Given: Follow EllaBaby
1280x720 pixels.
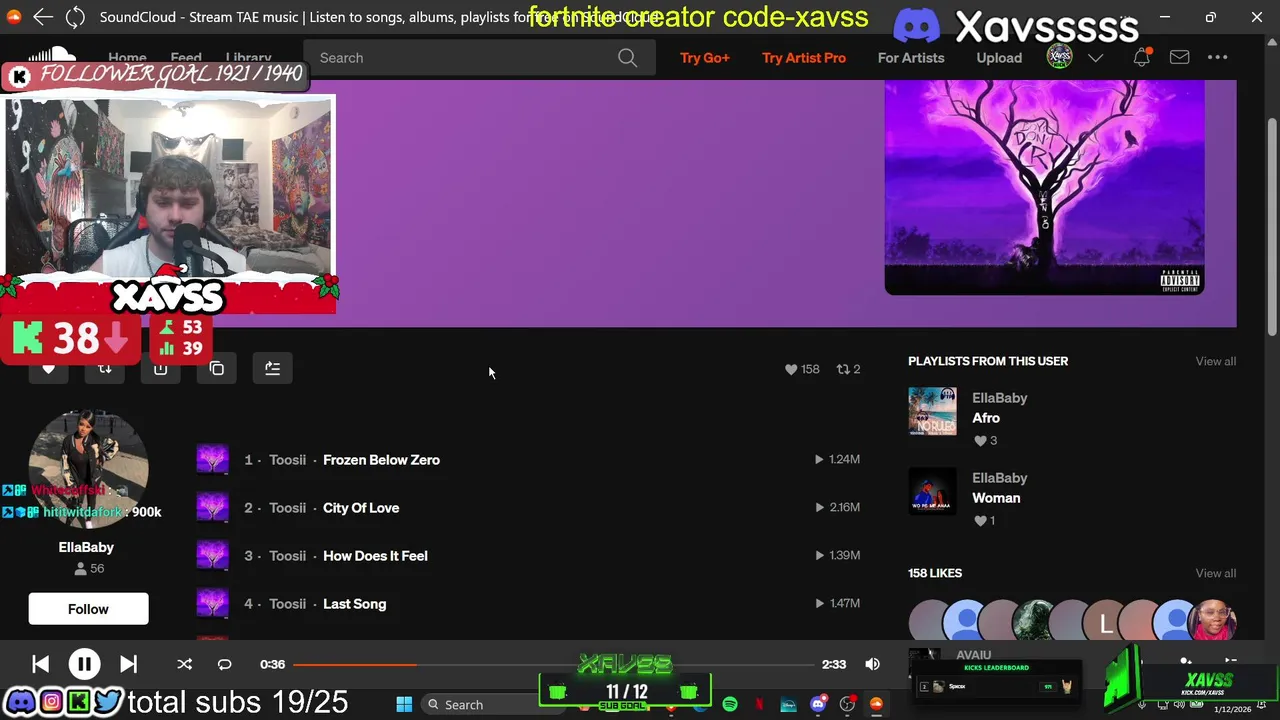Looking at the screenshot, I should (88, 609).
